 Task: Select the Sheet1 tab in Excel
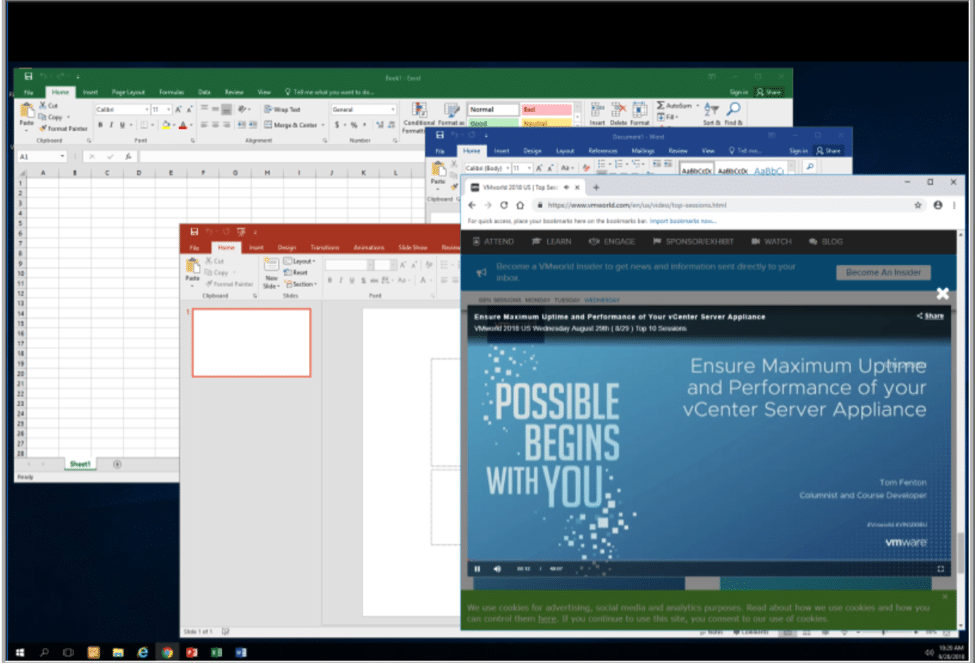pos(80,464)
